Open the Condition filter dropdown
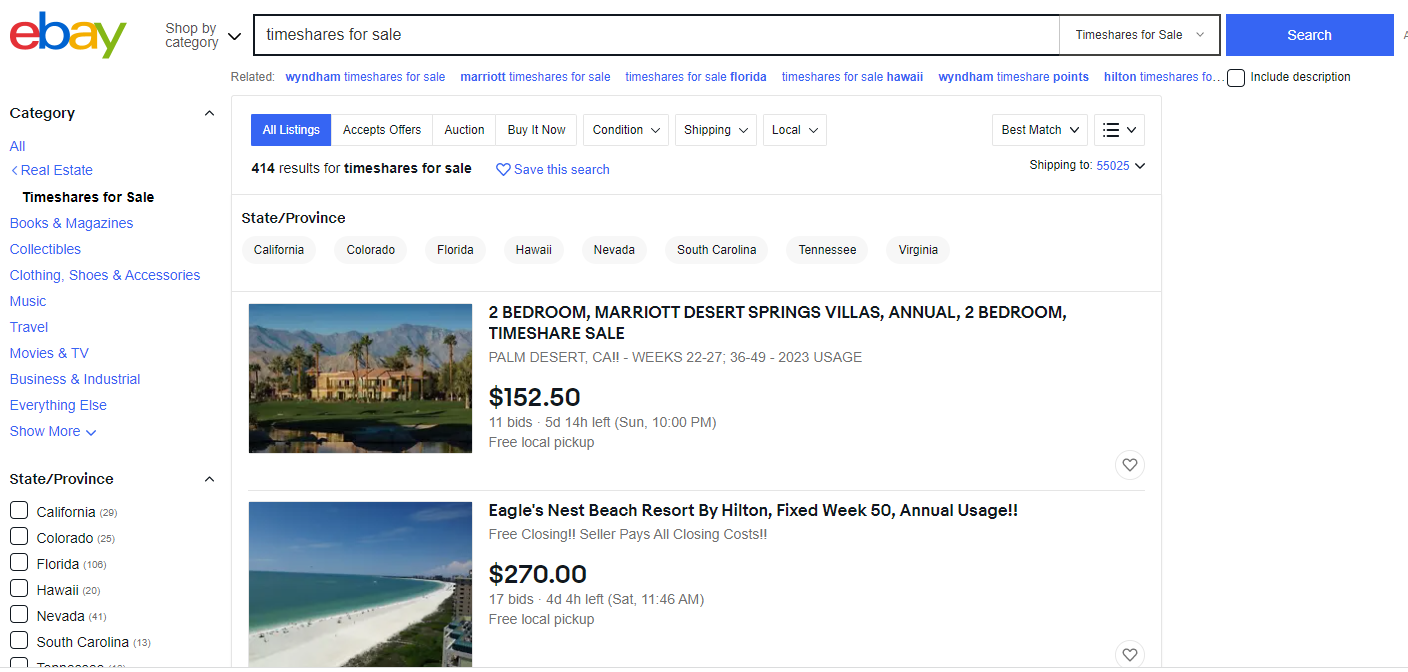The image size is (1408, 672). [626, 130]
